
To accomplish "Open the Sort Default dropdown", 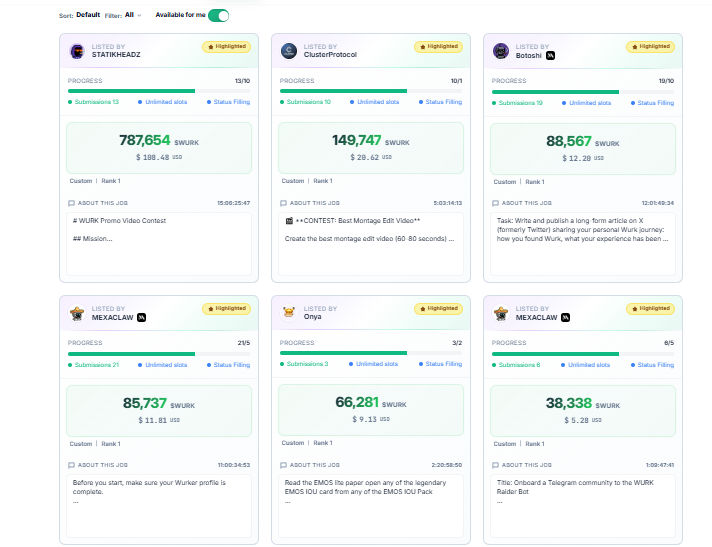I will click(x=88, y=15).
